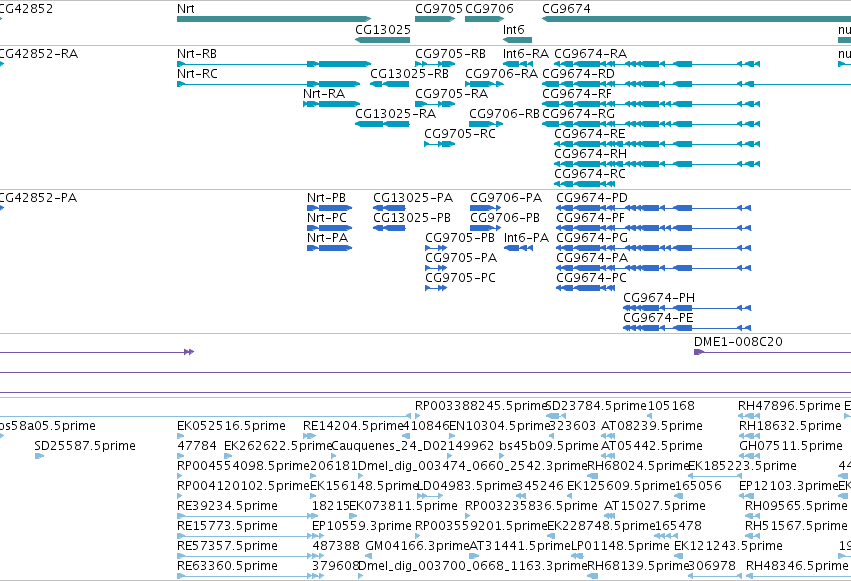This screenshot has width=851, height=581.
Task: Select transcript CG9674-RA
Action: [x=590, y=54]
